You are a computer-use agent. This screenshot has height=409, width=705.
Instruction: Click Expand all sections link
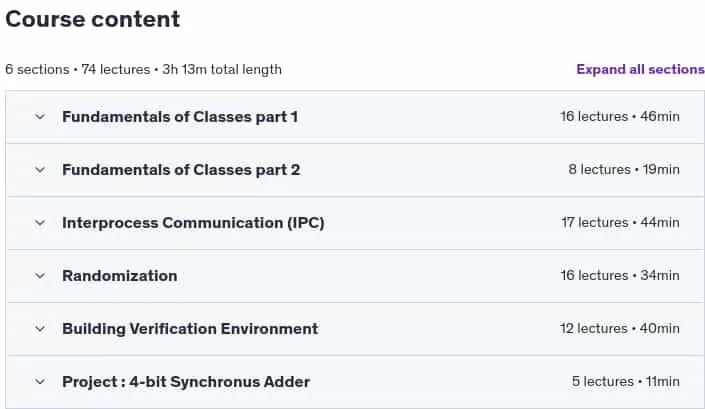[640, 69]
